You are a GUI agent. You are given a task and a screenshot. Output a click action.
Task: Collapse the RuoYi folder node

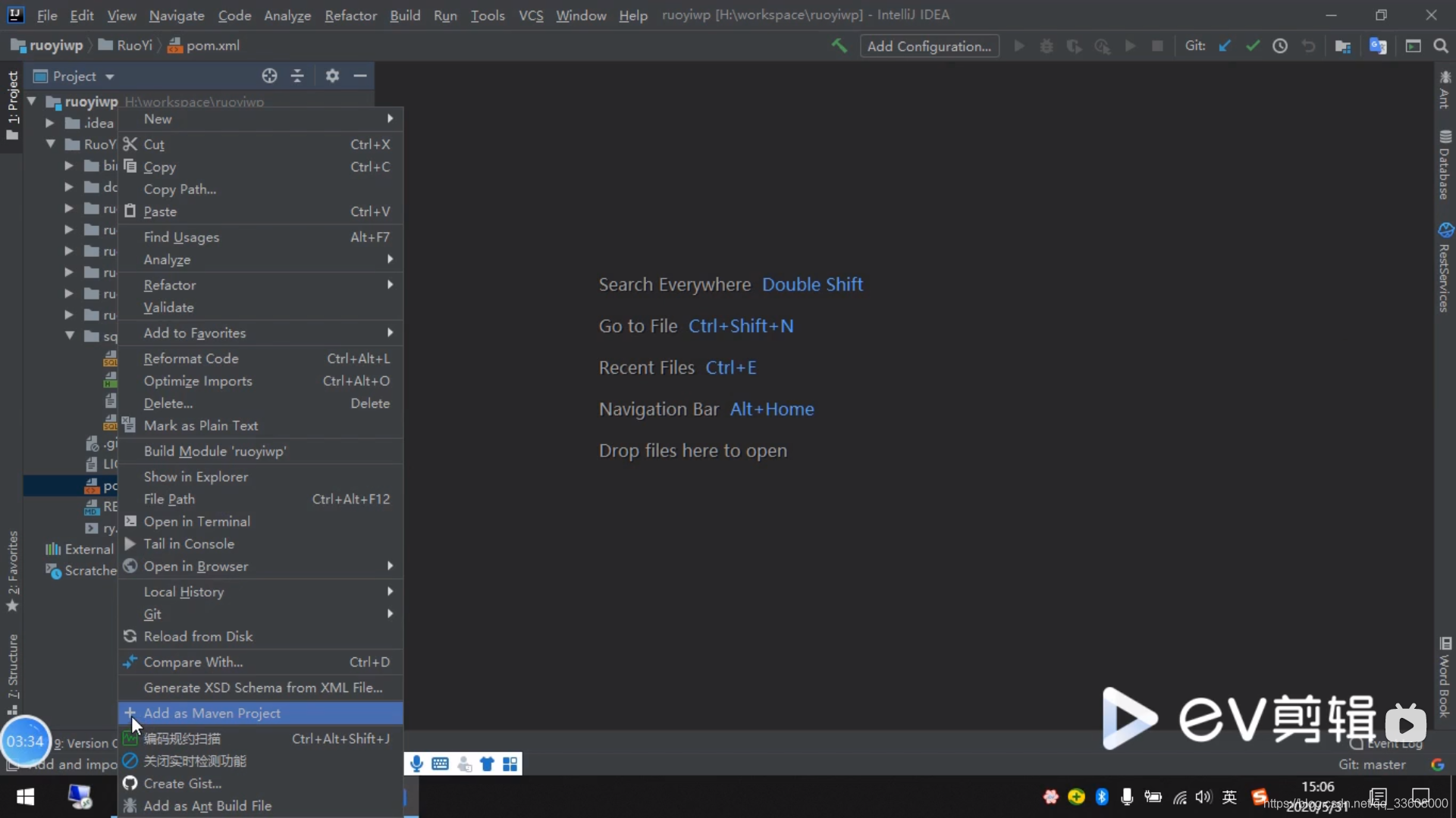pos(50,143)
